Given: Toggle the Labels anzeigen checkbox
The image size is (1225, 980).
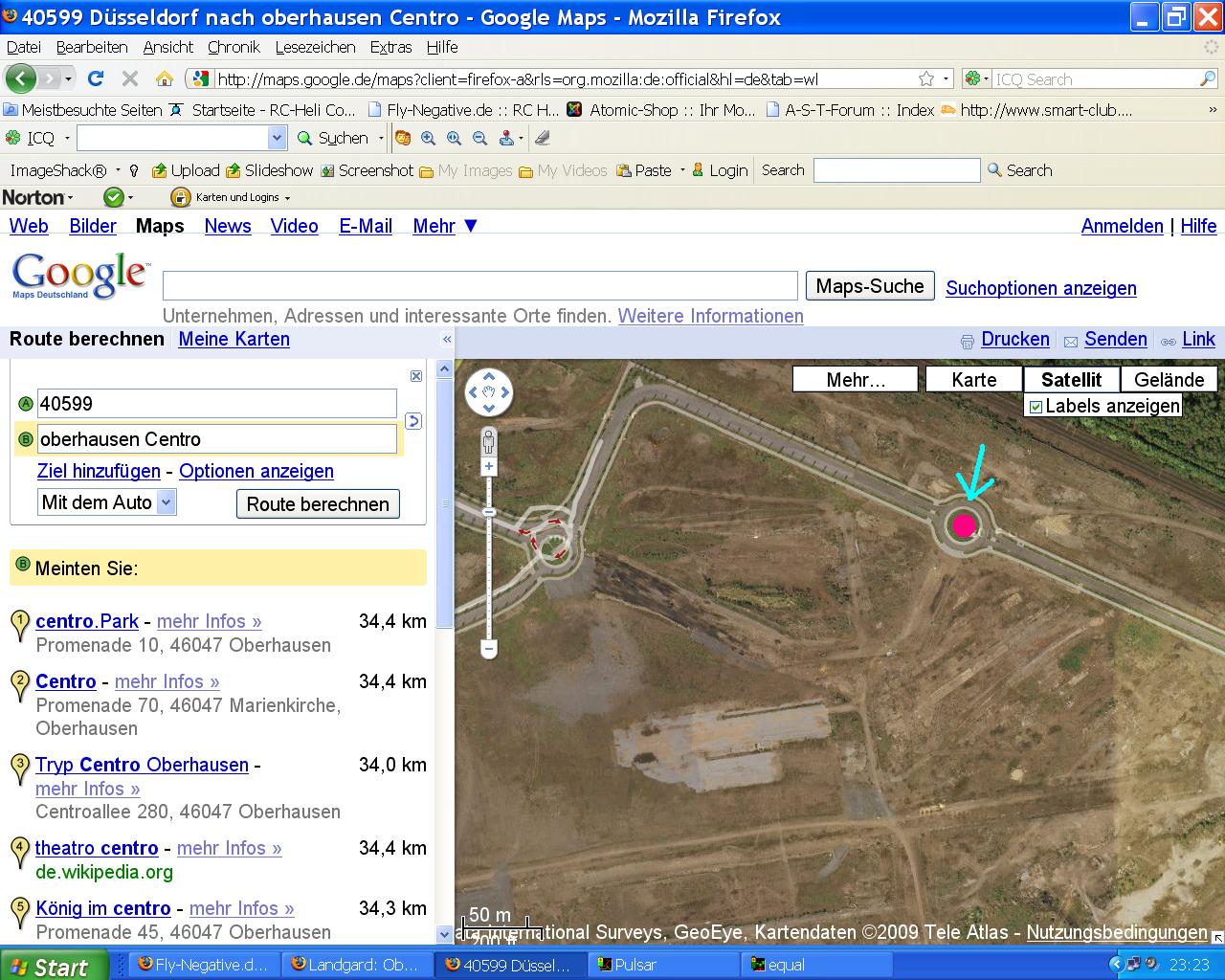Looking at the screenshot, I should pos(1036,407).
